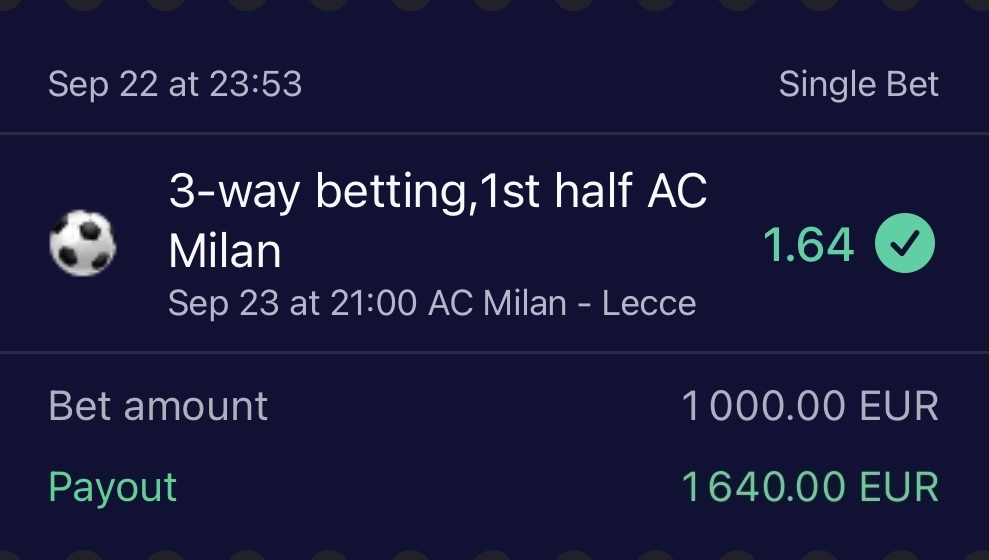Select the 1 640.00 payout figure
Screen dimensions: 989x560
pos(763,487)
